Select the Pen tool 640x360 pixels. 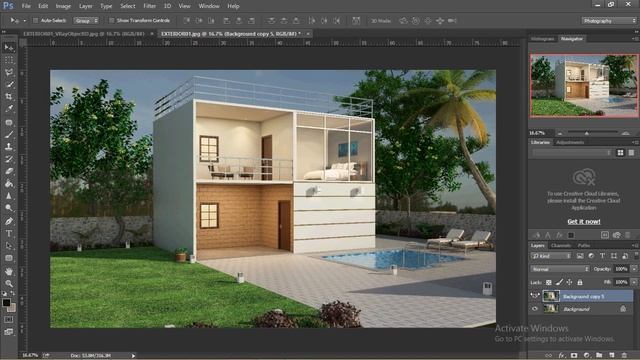tap(9, 221)
